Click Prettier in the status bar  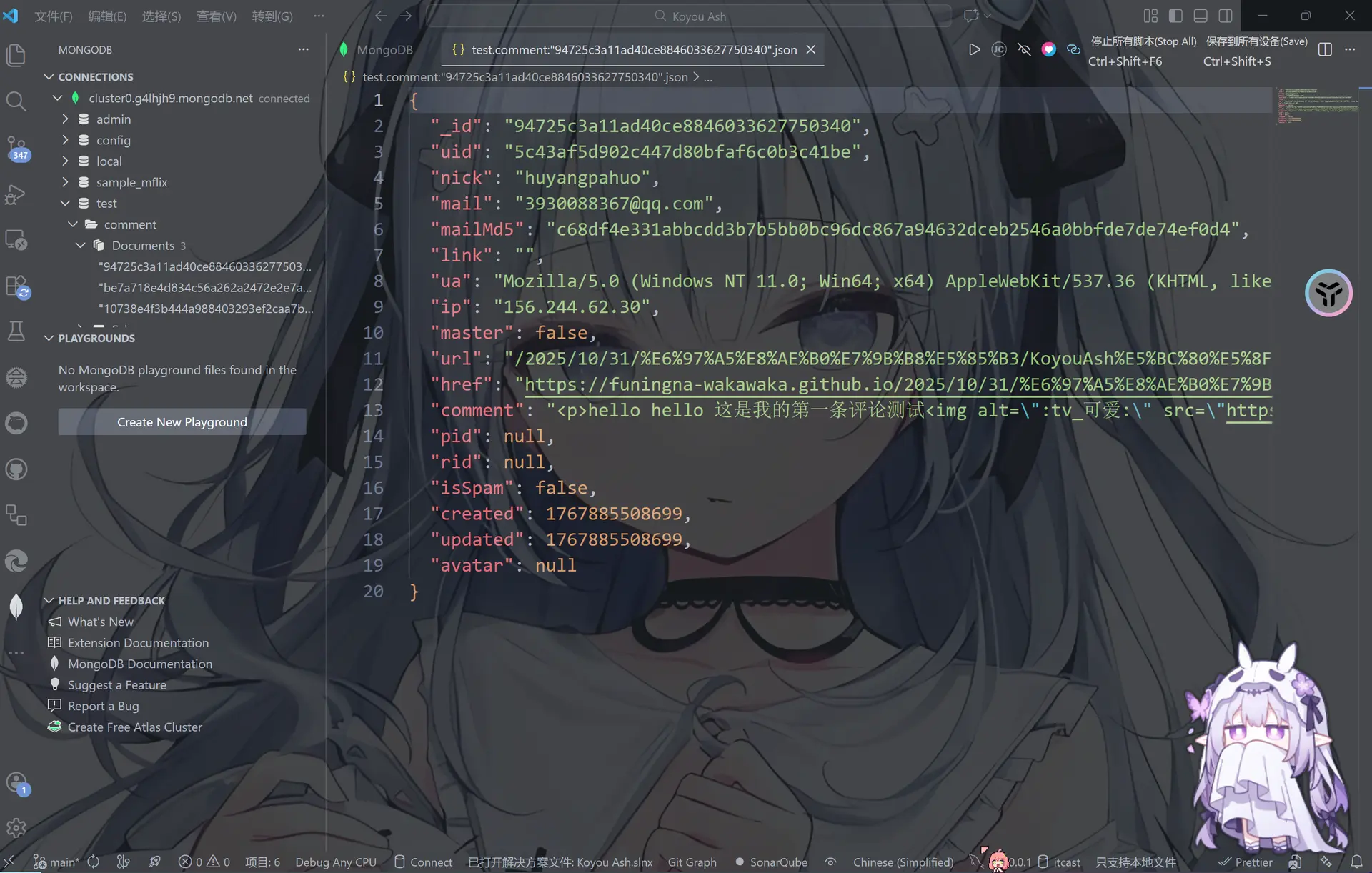(x=1246, y=862)
